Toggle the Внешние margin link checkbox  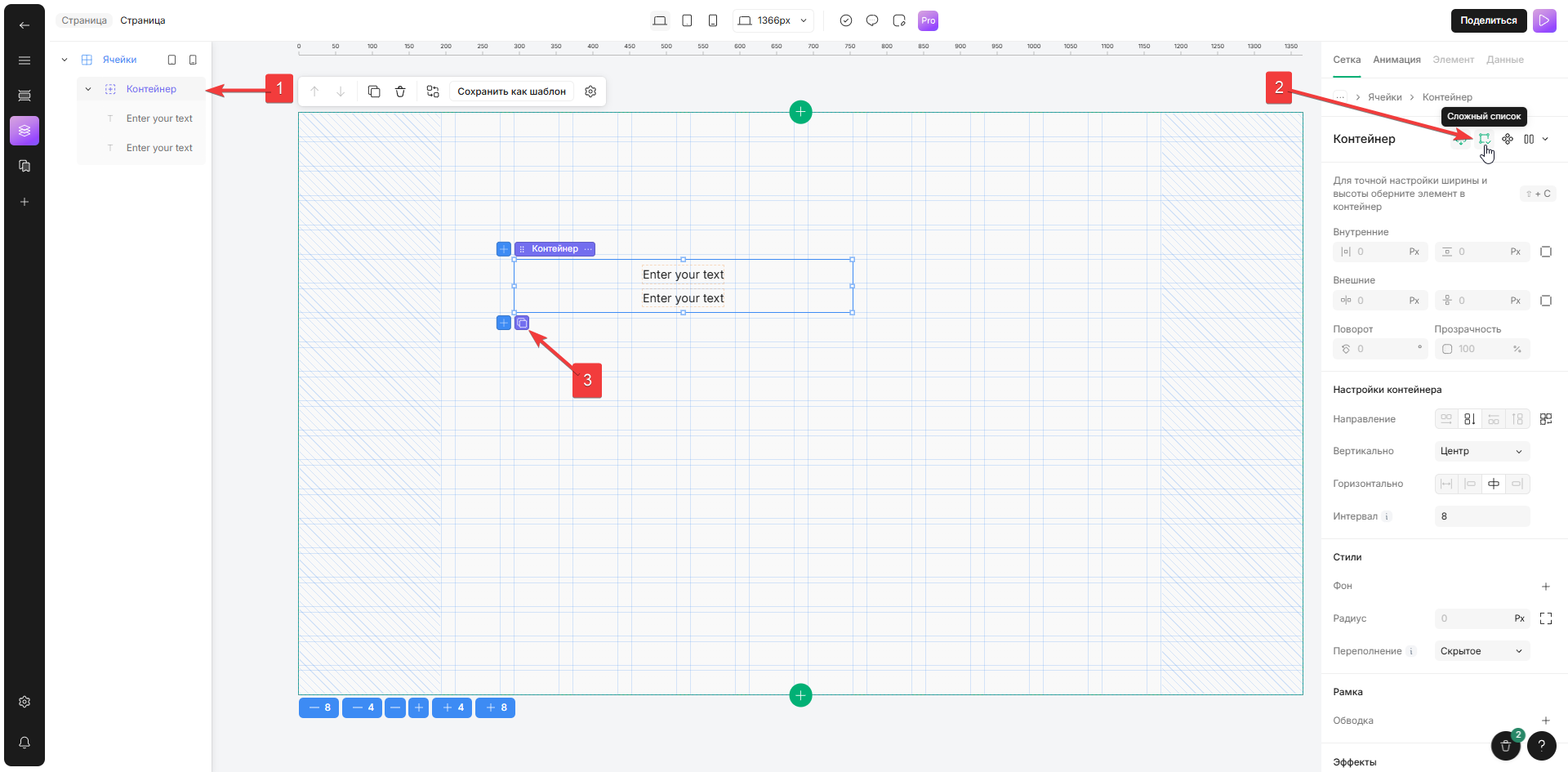(x=1546, y=301)
